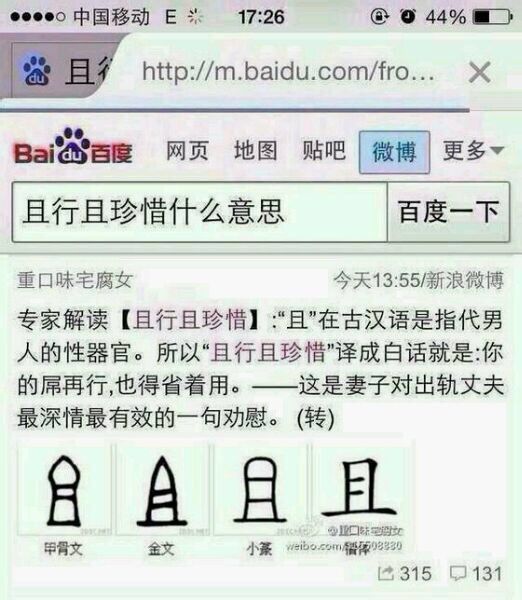Screen dimensions: 522x600
Task: Tap the 百度一下 search button
Action: tap(449, 212)
